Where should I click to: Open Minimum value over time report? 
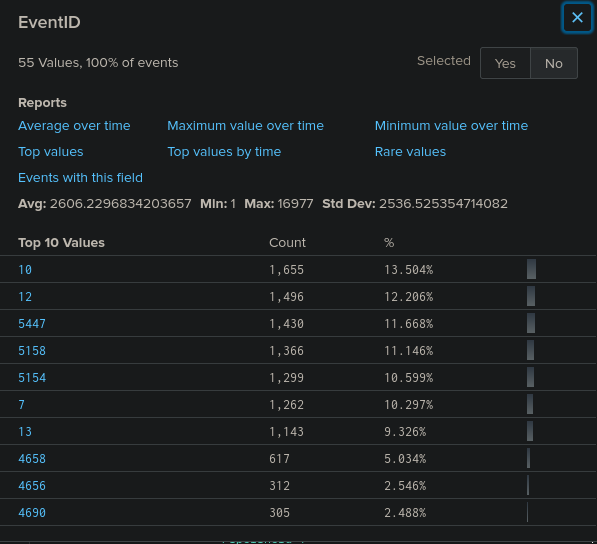coord(451,126)
